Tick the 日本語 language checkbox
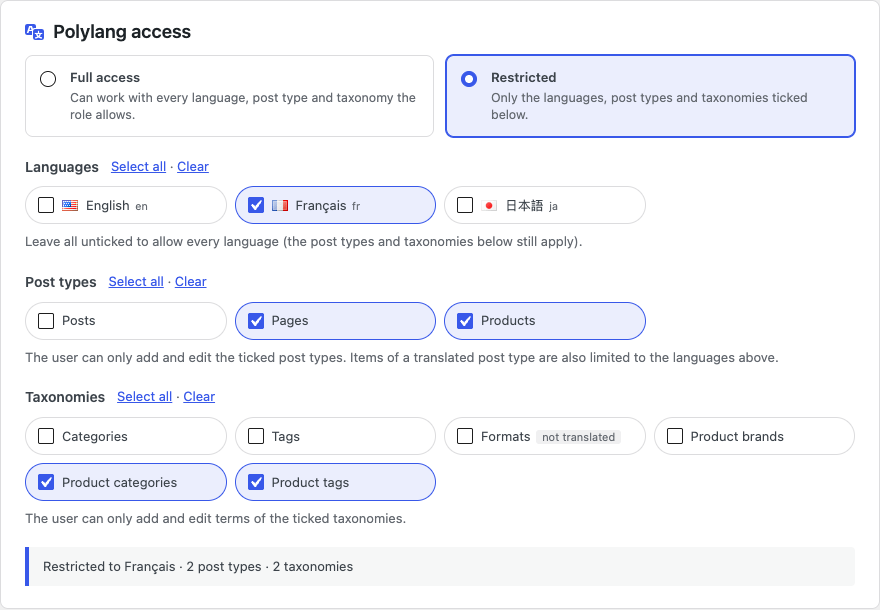The height and width of the screenshot is (610, 880). [x=465, y=205]
